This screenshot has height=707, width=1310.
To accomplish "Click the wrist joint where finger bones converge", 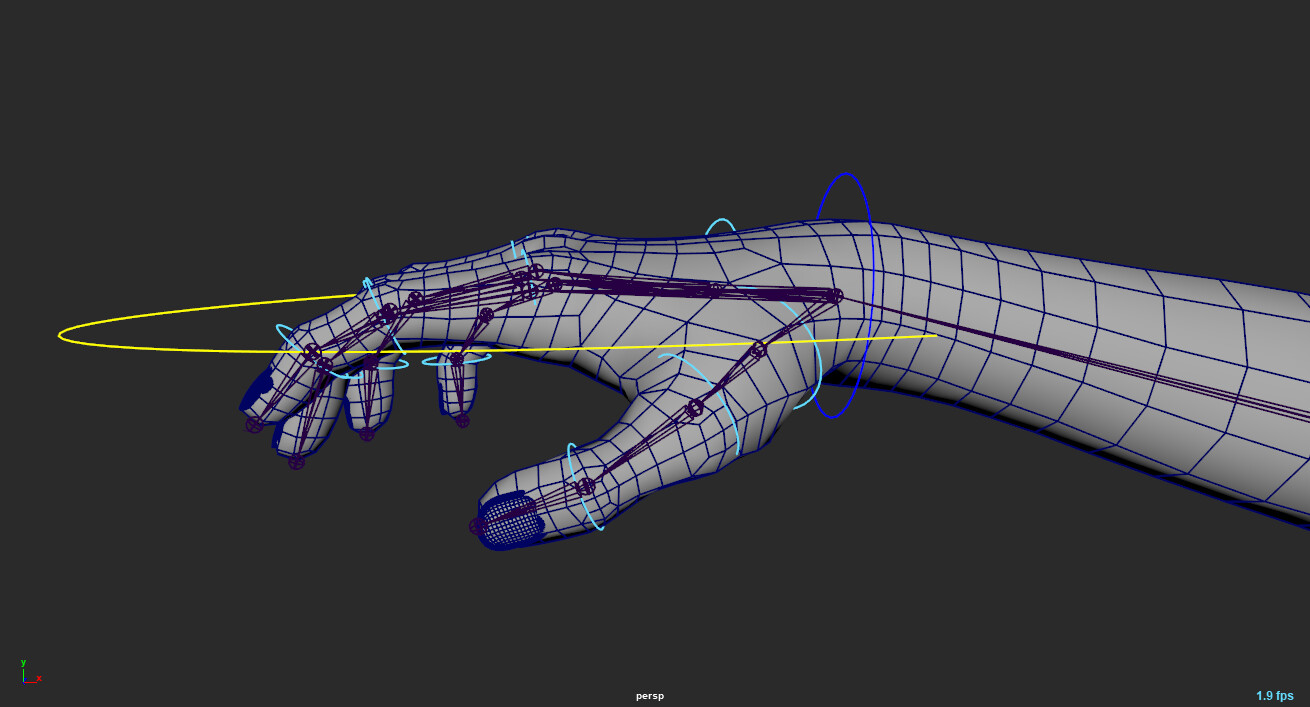I will click(834, 295).
